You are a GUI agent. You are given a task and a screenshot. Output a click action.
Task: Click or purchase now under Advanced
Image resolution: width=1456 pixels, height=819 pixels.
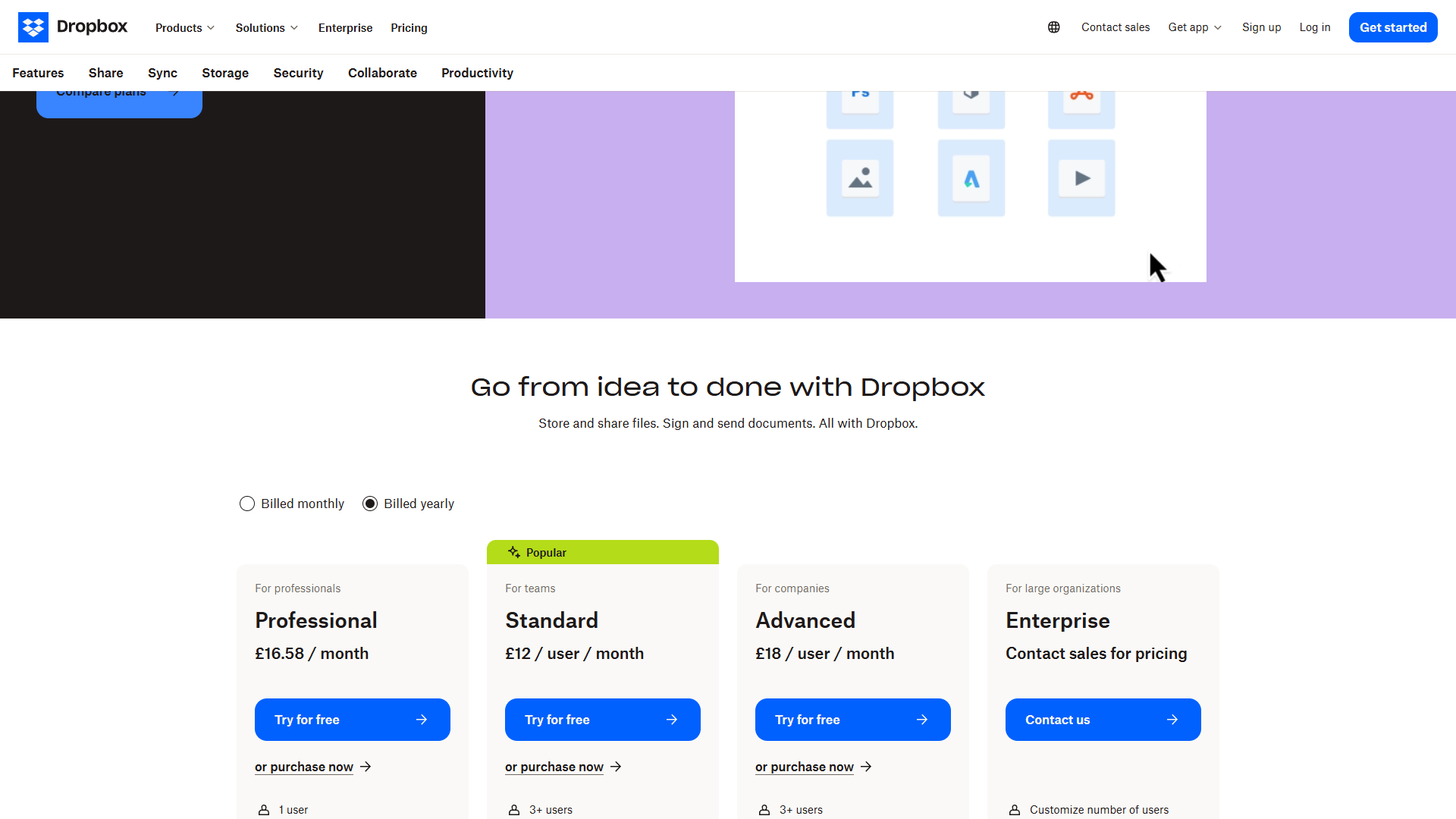point(805,767)
